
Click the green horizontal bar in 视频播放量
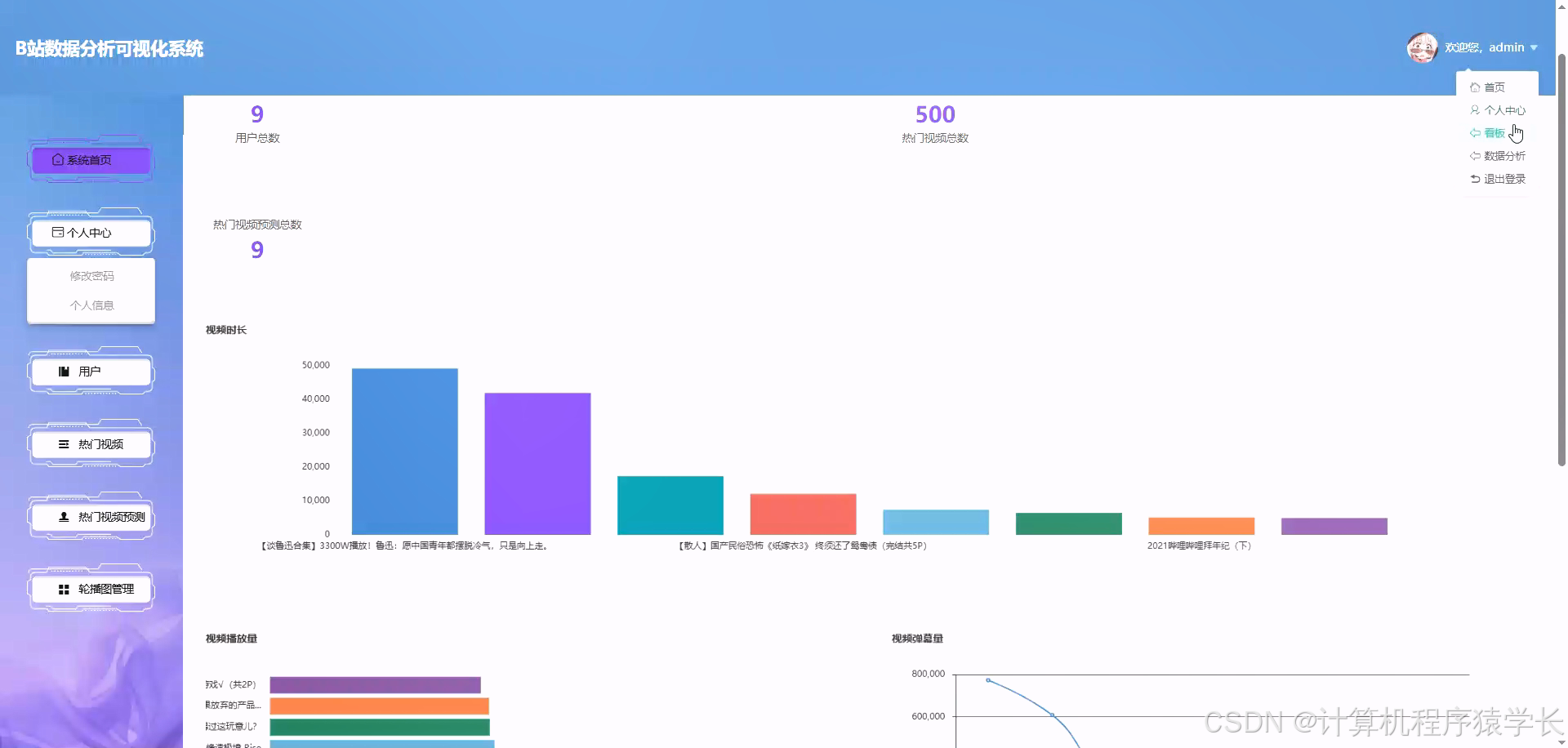pos(380,727)
